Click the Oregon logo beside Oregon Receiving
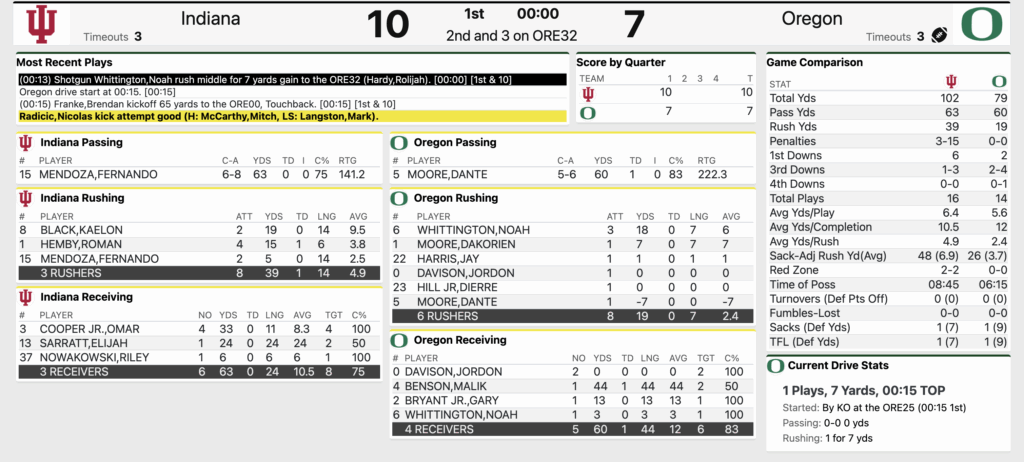1024x462 pixels. 400,340
